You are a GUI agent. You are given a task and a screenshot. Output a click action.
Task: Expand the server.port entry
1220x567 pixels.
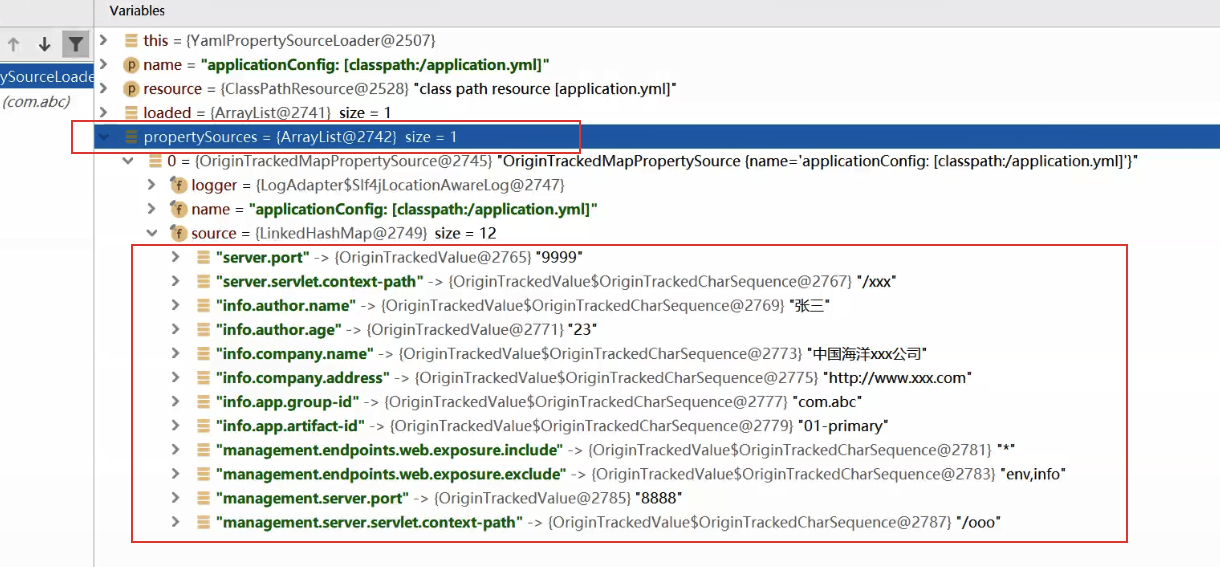[175, 257]
